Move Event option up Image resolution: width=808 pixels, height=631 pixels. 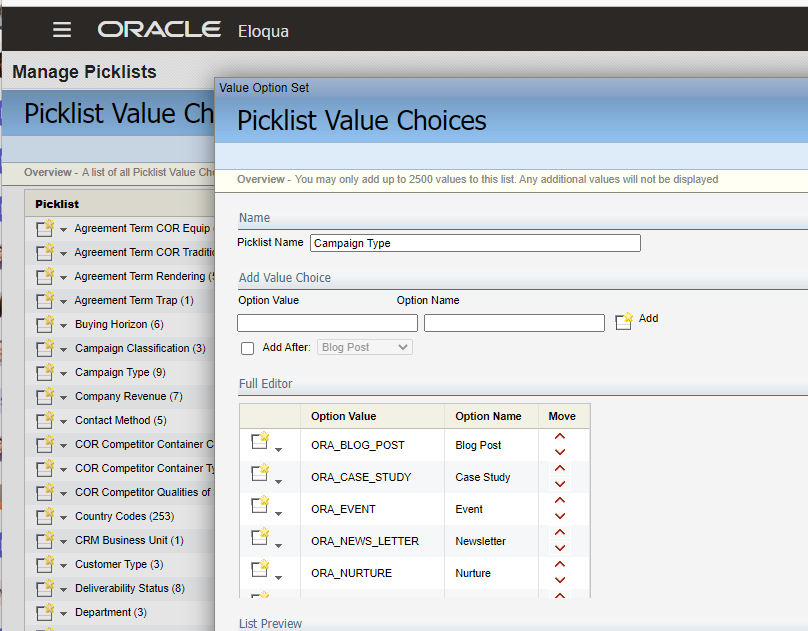pyautogui.click(x=560, y=500)
